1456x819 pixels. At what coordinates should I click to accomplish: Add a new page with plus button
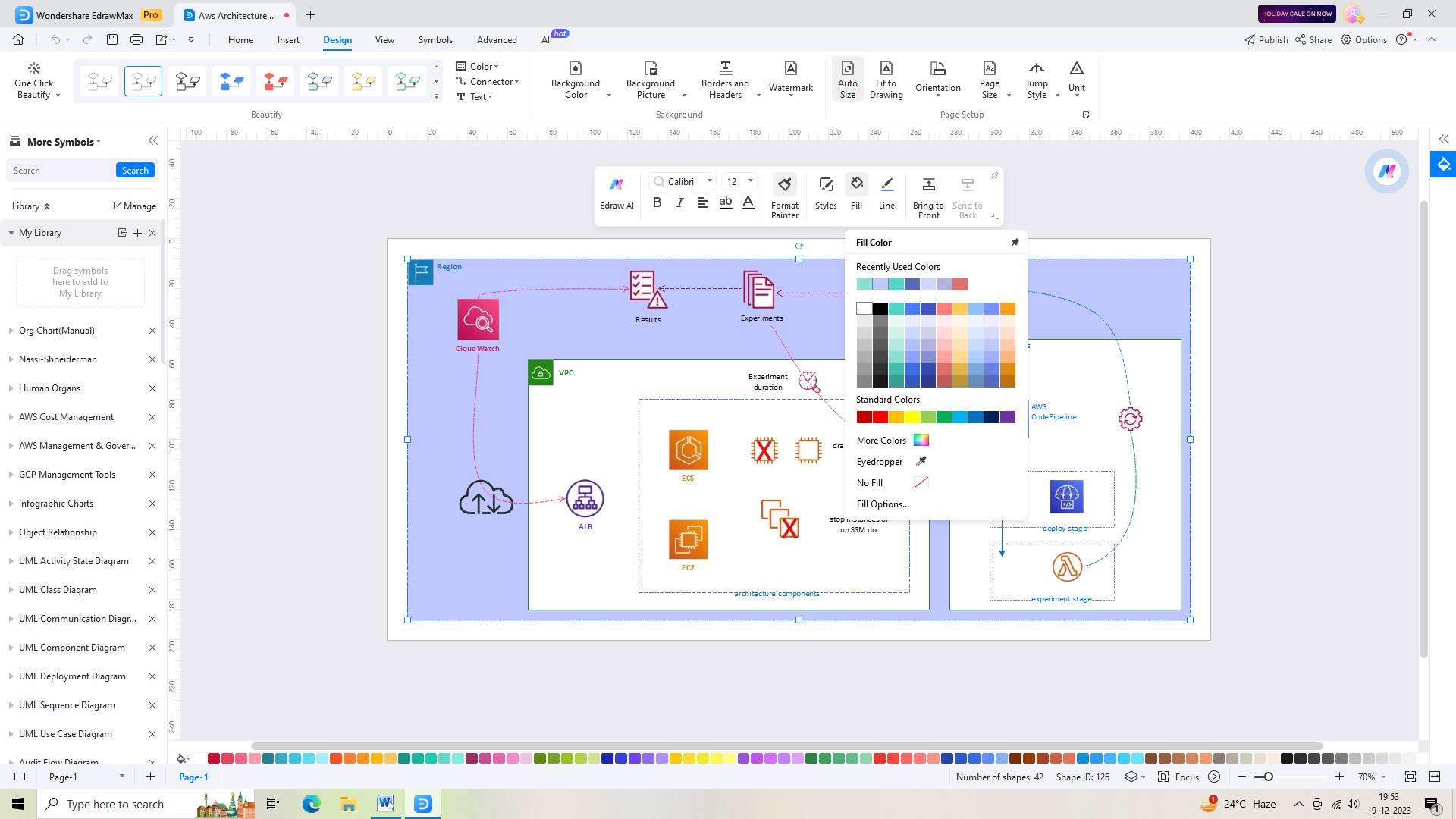[x=150, y=777]
